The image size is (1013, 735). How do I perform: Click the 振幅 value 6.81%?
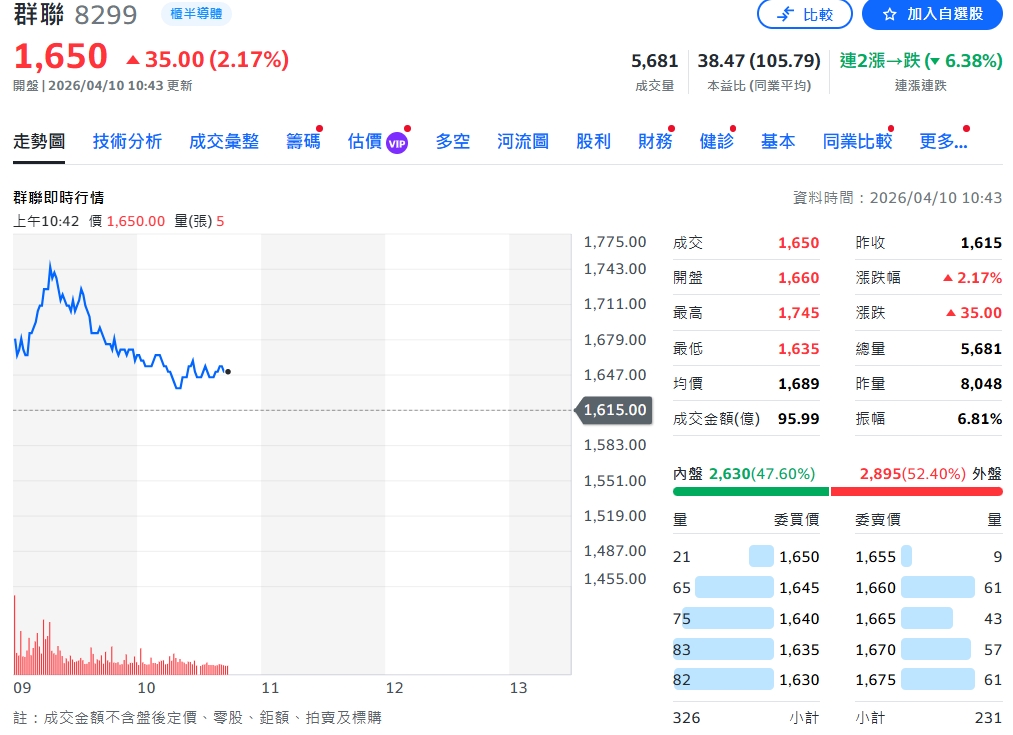click(979, 419)
